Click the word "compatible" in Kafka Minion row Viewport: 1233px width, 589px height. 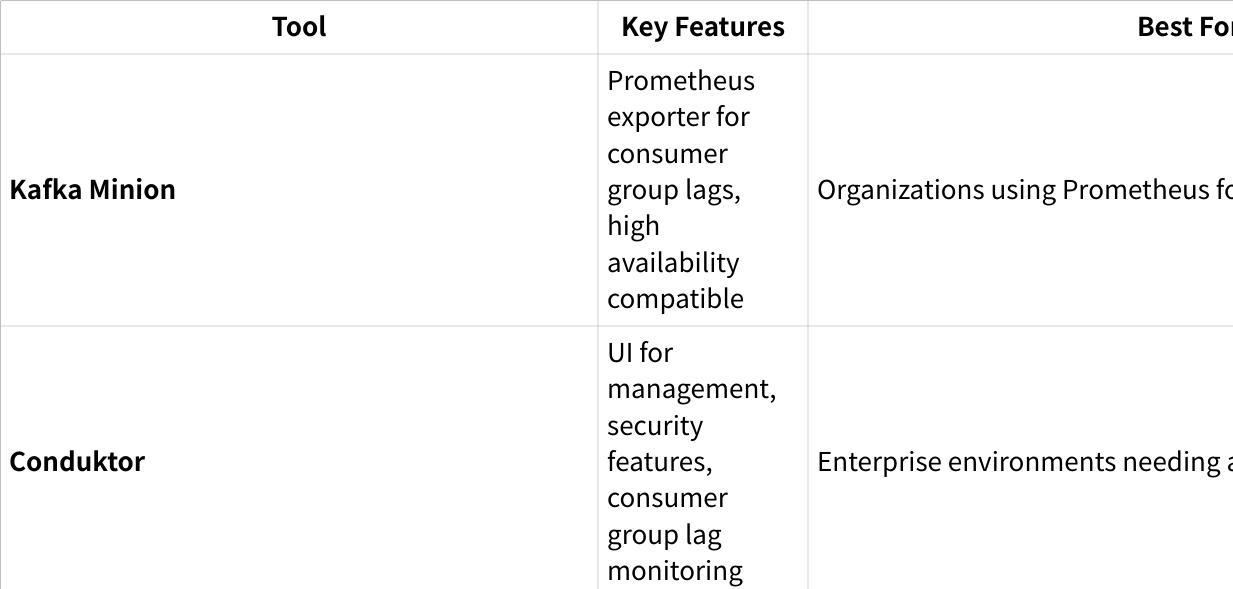675,299
